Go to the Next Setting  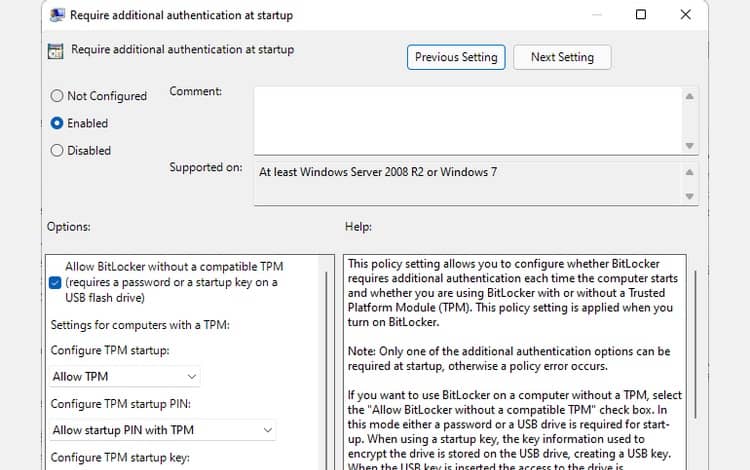click(562, 57)
